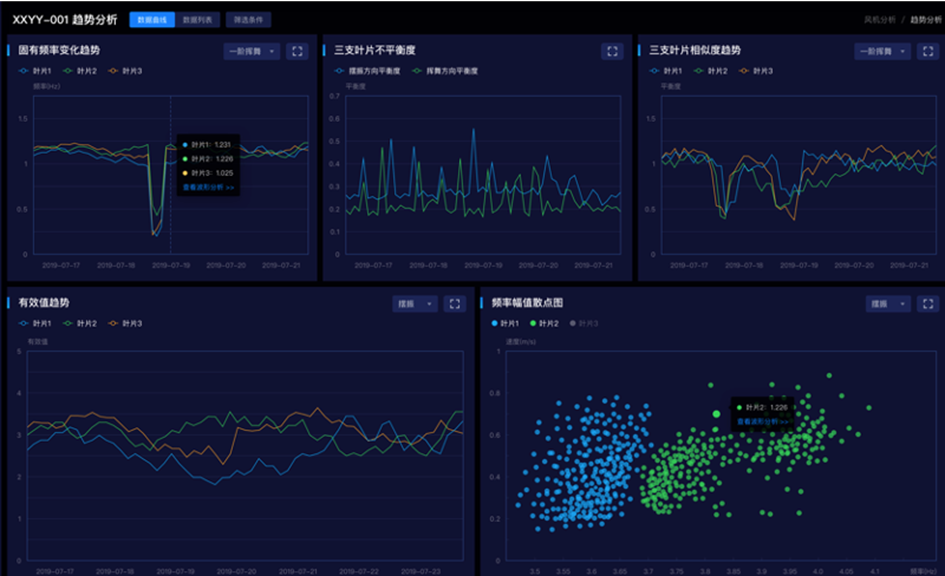Toggle 叶片1 legend in 有效值趋势 chart
The width and height of the screenshot is (945, 576).
[x=35, y=324]
